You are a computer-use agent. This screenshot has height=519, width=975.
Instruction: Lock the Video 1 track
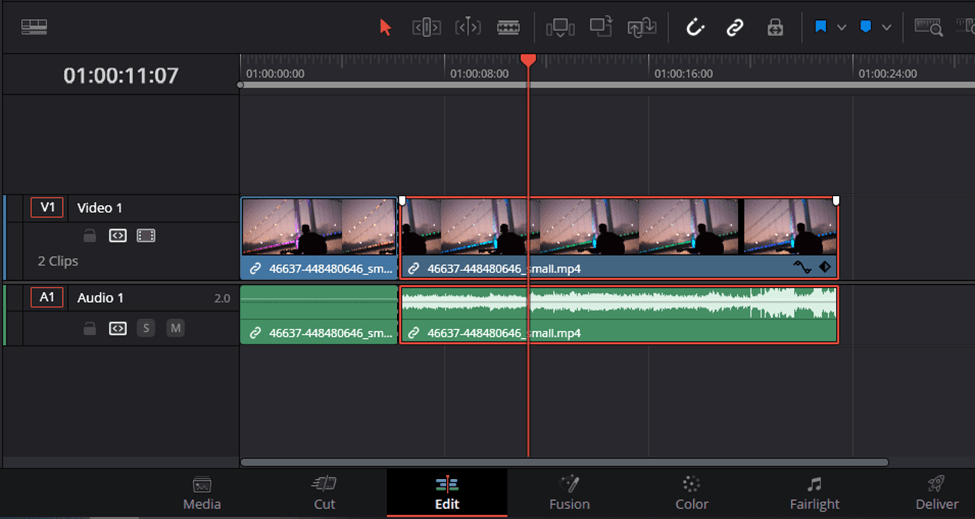coord(90,236)
